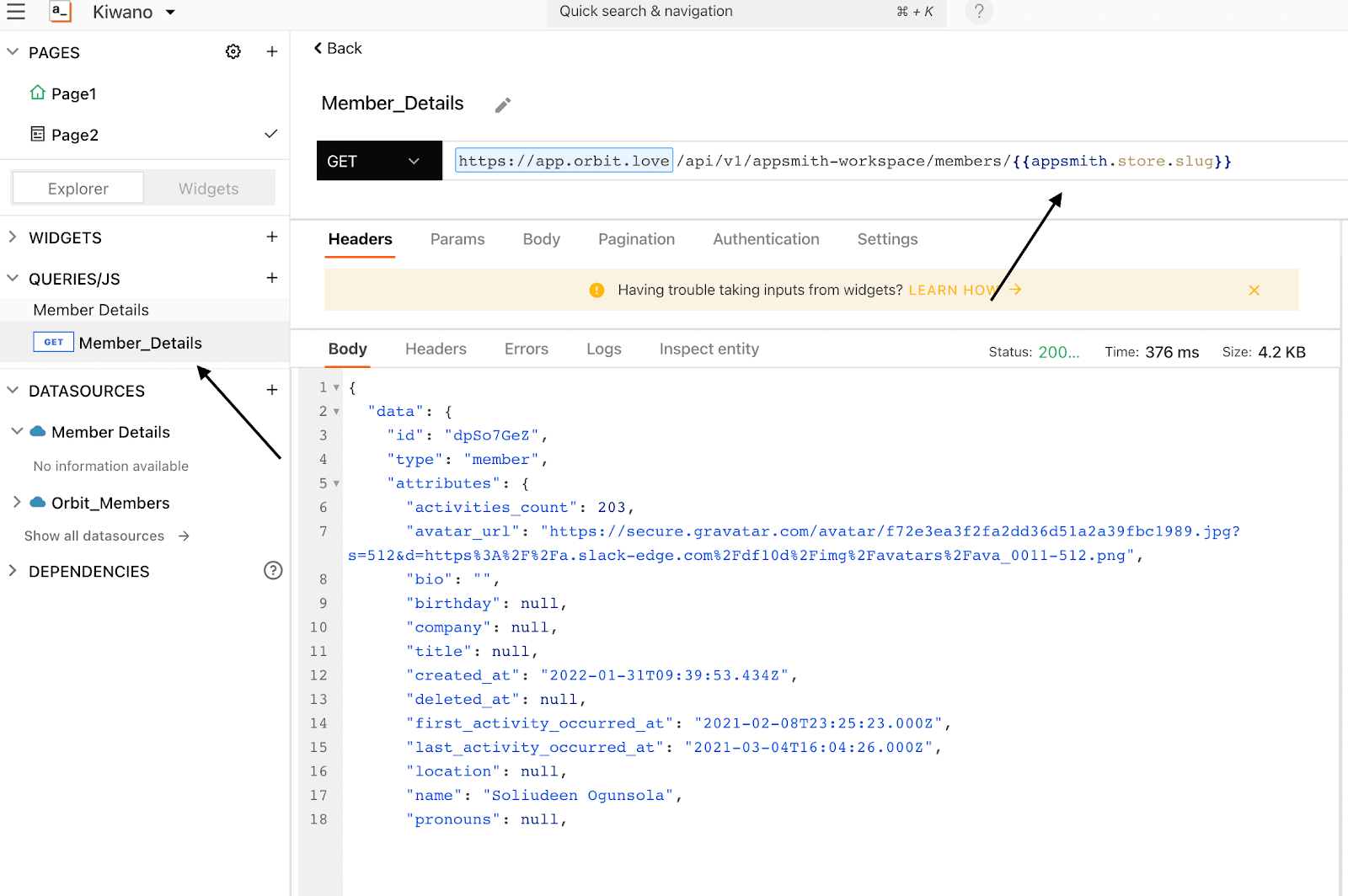
Task: Click the Dependencies help icon
Action: pyautogui.click(x=273, y=571)
